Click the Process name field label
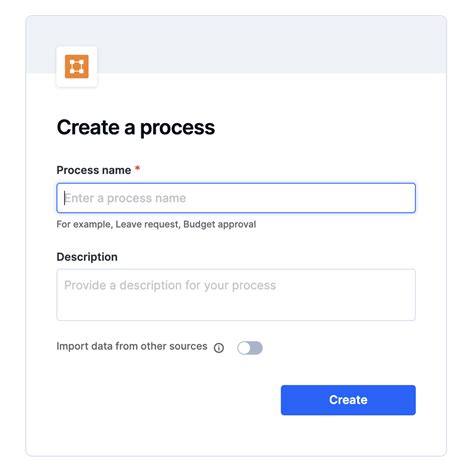Image resolution: width=474 pixels, height=476 pixels. click(x=94, y=170)
